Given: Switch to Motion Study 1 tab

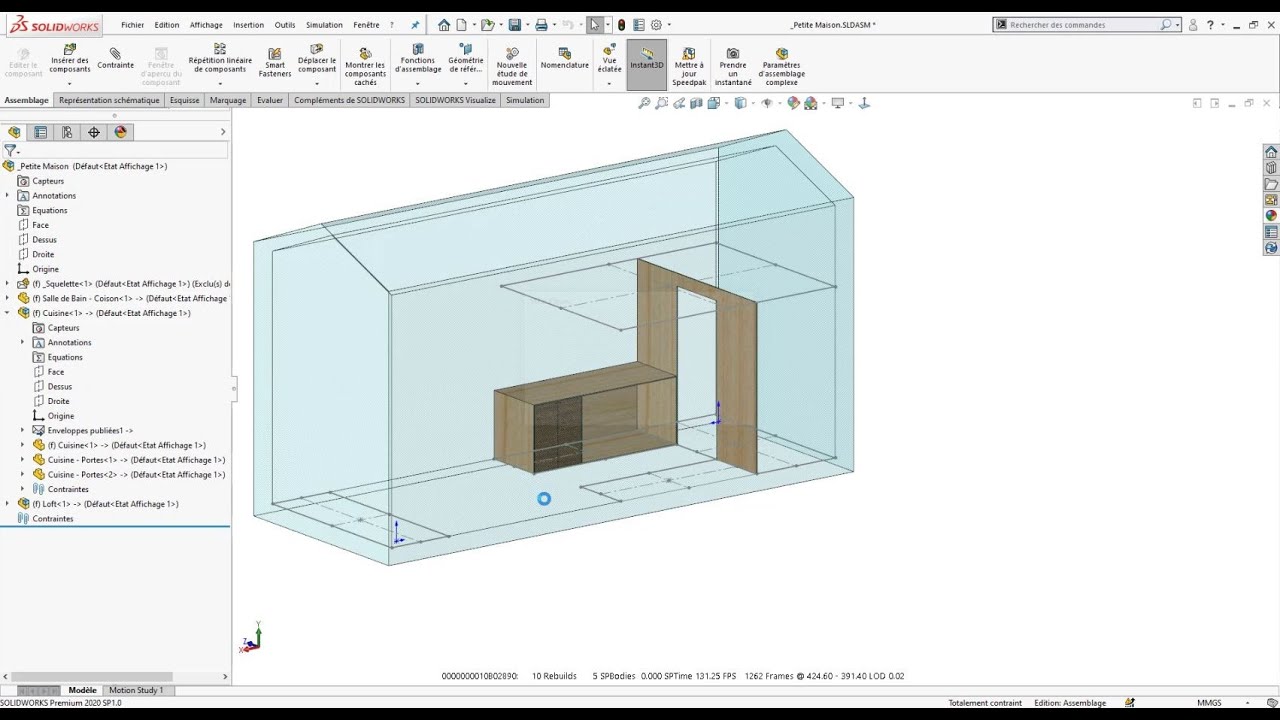Looking at the screenshot, I should 135,690.
